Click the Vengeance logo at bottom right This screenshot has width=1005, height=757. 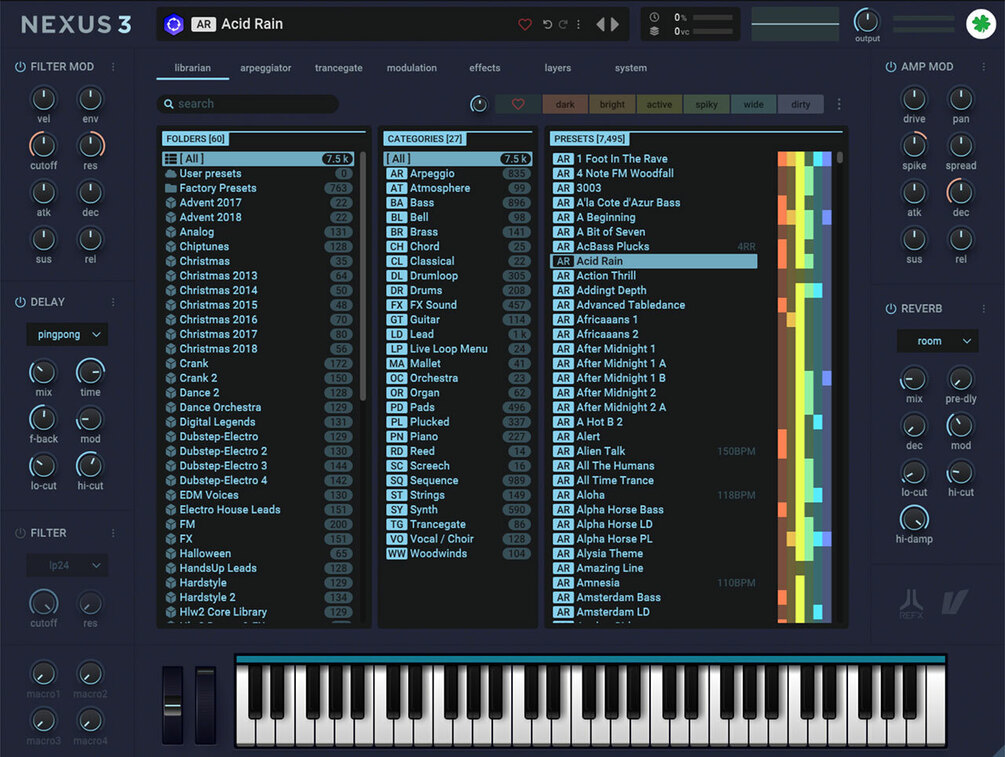[954, 602]
